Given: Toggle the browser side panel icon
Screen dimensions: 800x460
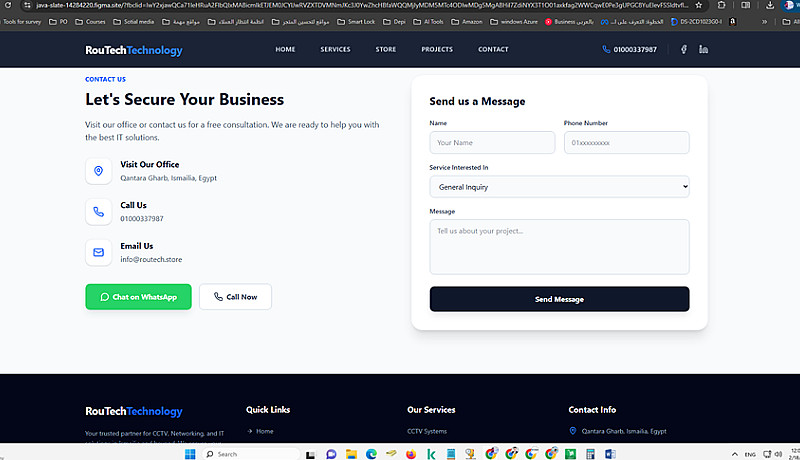Looking at the screenshot, I should coord(745,5).
